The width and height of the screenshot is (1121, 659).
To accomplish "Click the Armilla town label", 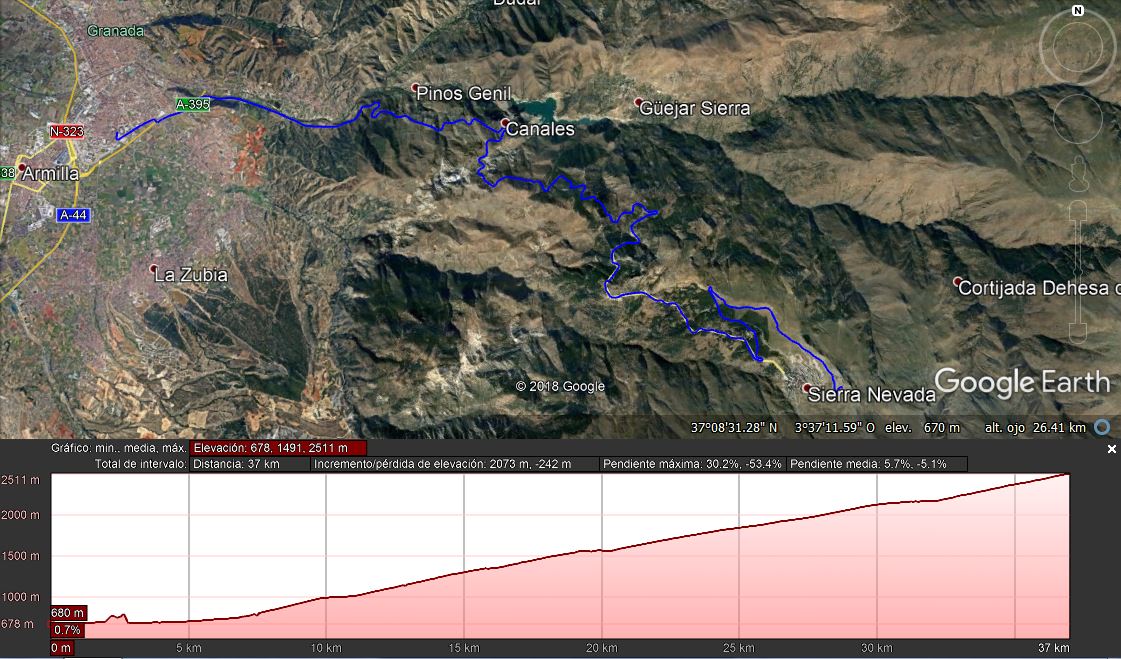I will coord(51,174).
